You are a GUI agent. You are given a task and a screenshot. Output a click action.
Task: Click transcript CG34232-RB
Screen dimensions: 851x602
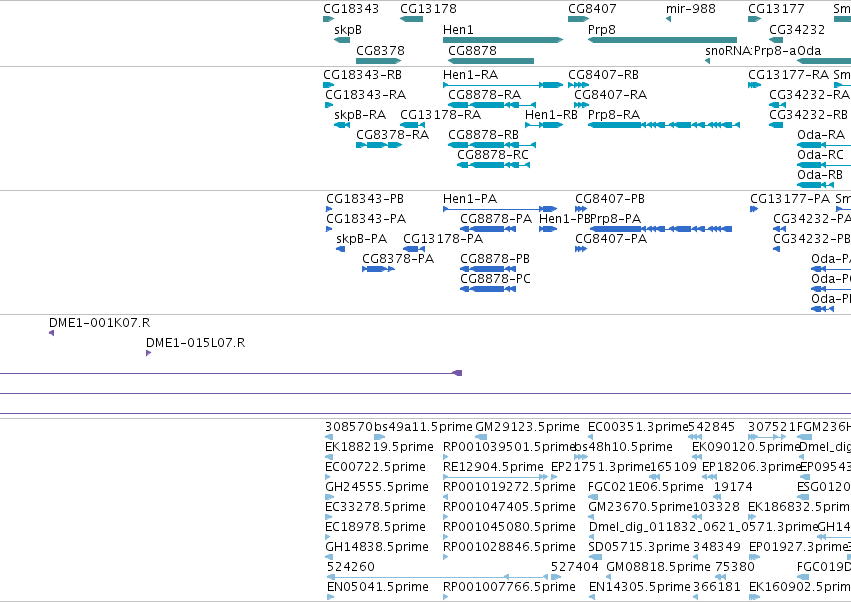coord(776,125)
